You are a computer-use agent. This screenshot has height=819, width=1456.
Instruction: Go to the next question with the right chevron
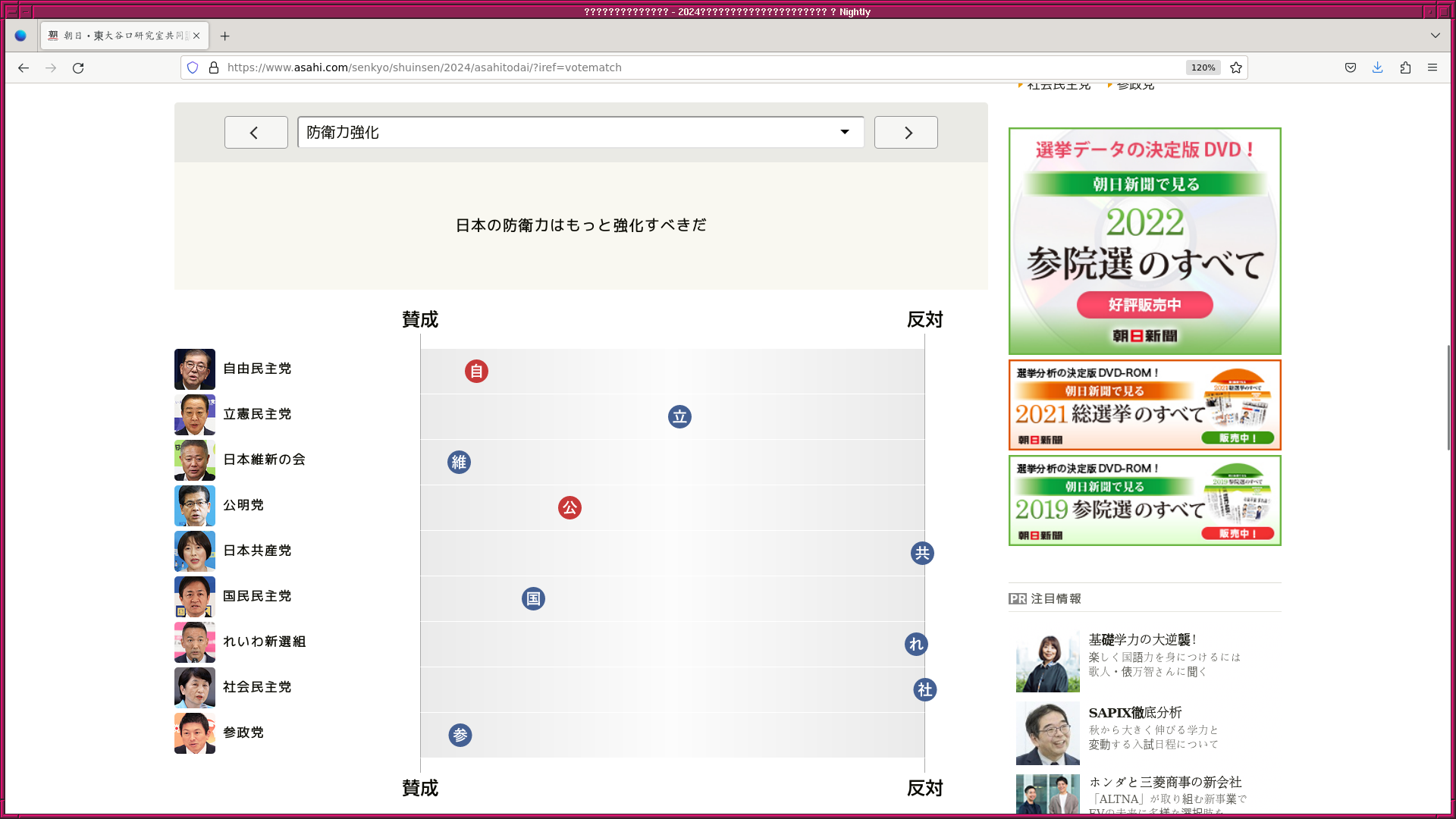coord(905,133)
